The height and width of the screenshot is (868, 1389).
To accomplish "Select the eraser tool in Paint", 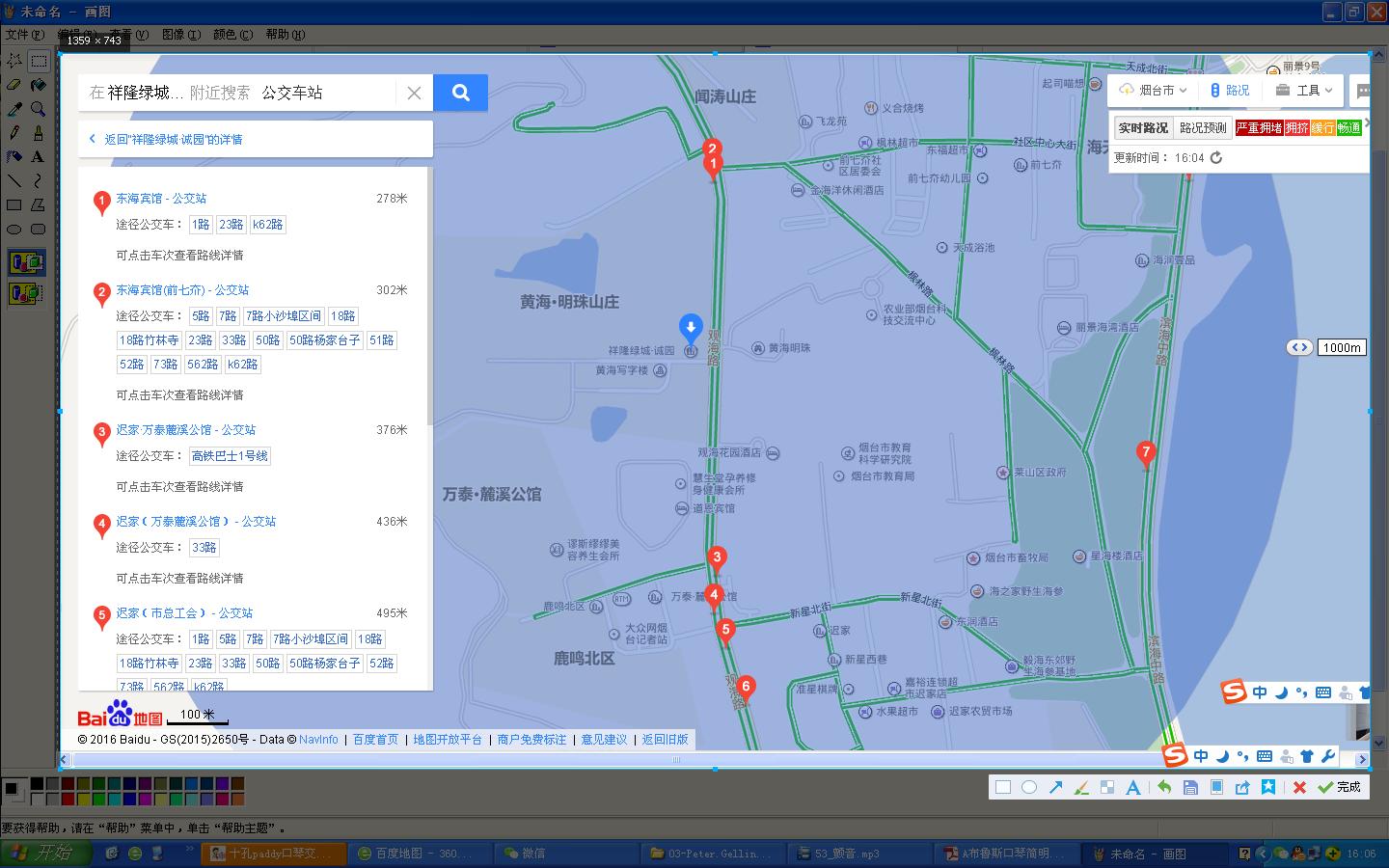I will click(14, 85).
